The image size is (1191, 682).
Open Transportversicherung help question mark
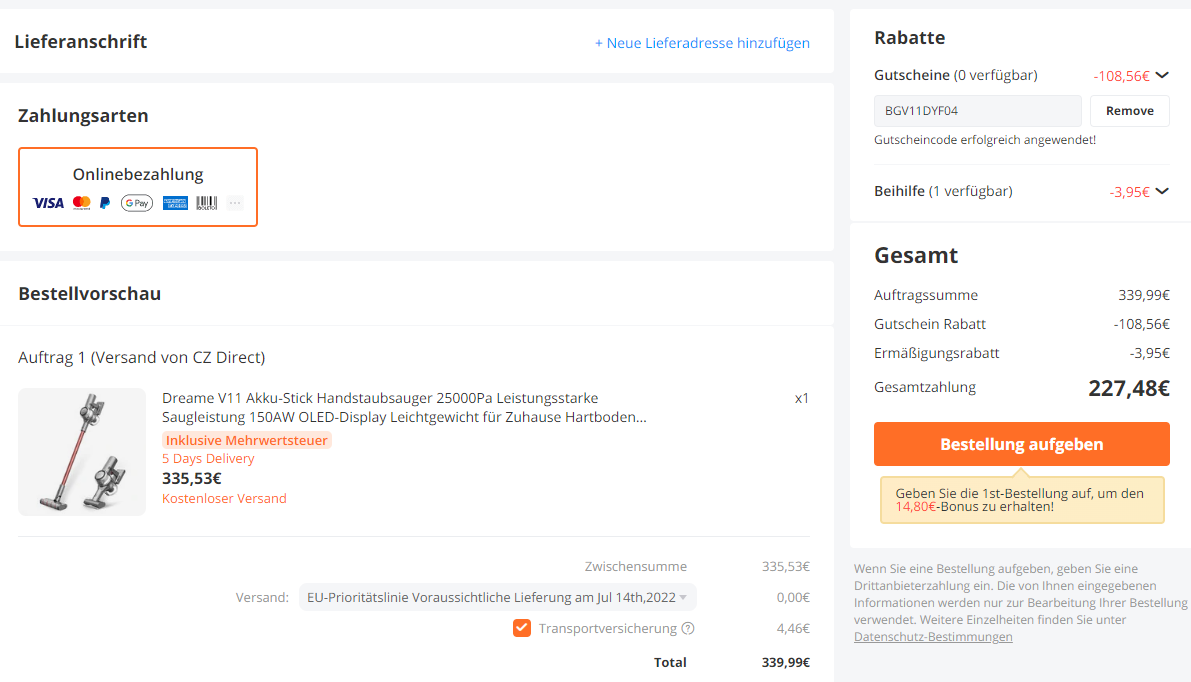(x=688, y=628)
